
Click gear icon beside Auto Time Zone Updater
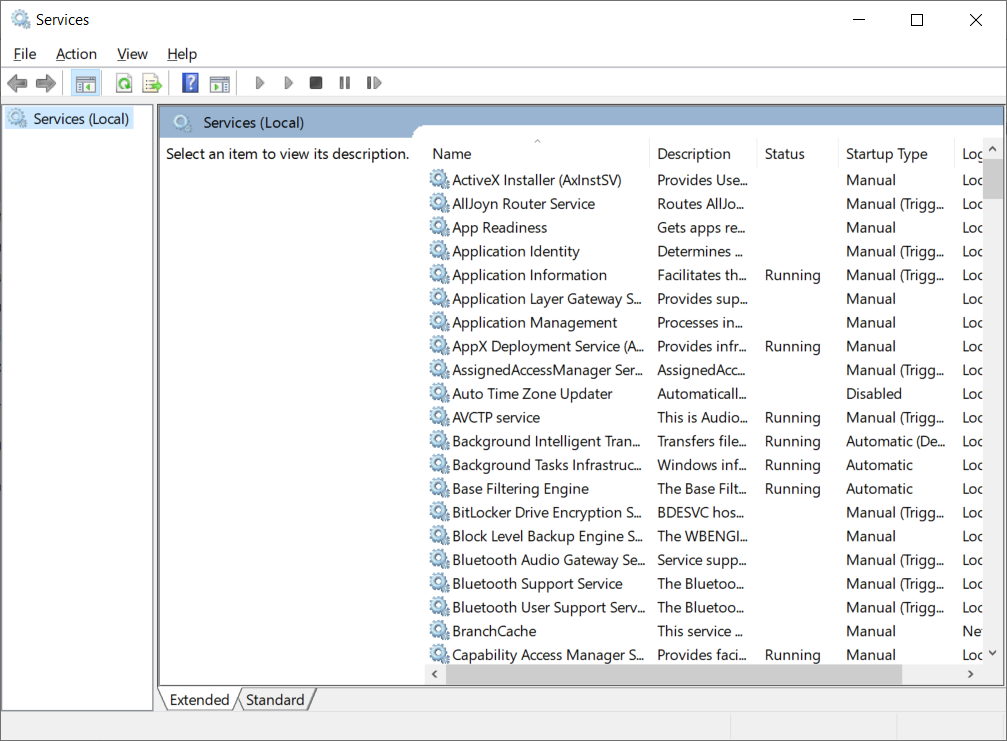click(439, 393)
